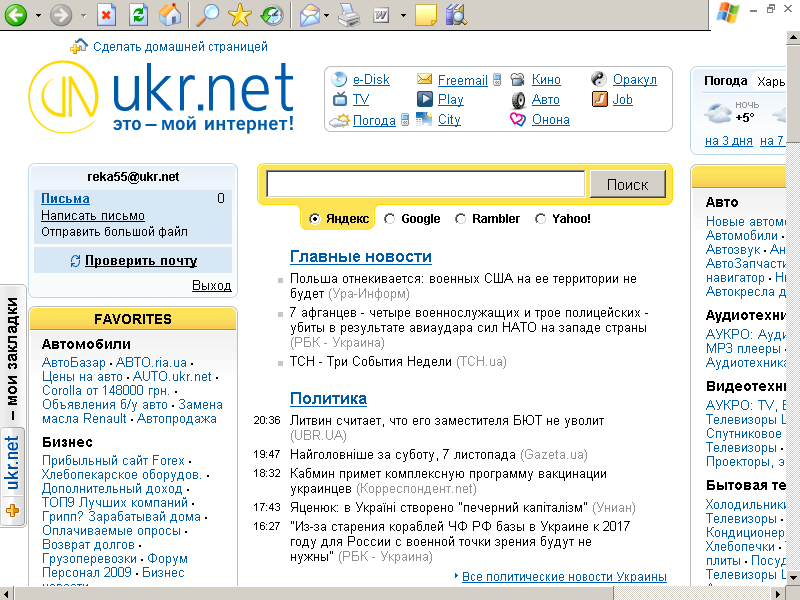Click the TV service icon
This screenshot has height=600, width=800.
tap(340, 98)
